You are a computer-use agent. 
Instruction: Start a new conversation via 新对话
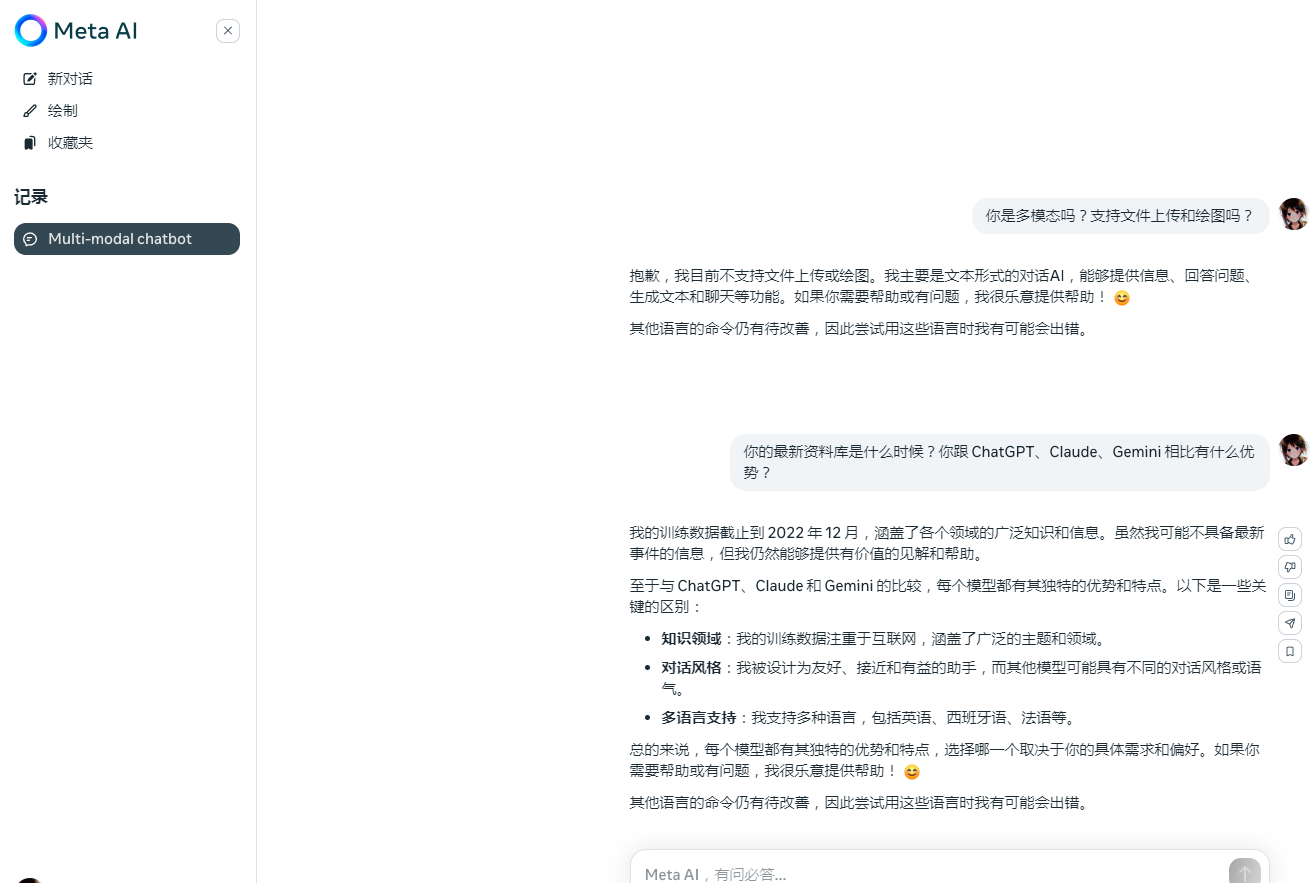[70, 79]
